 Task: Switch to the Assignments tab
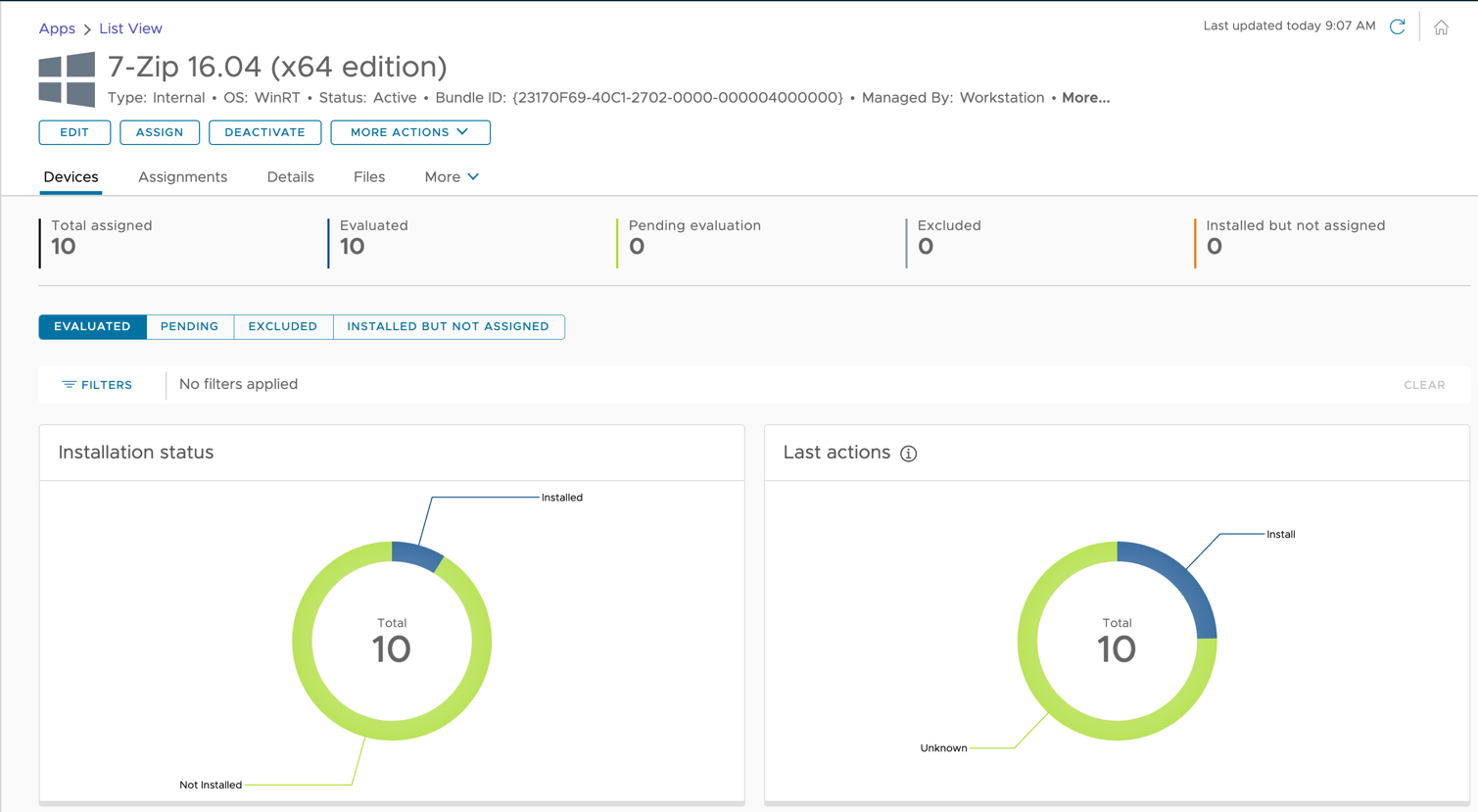[182, 177]
